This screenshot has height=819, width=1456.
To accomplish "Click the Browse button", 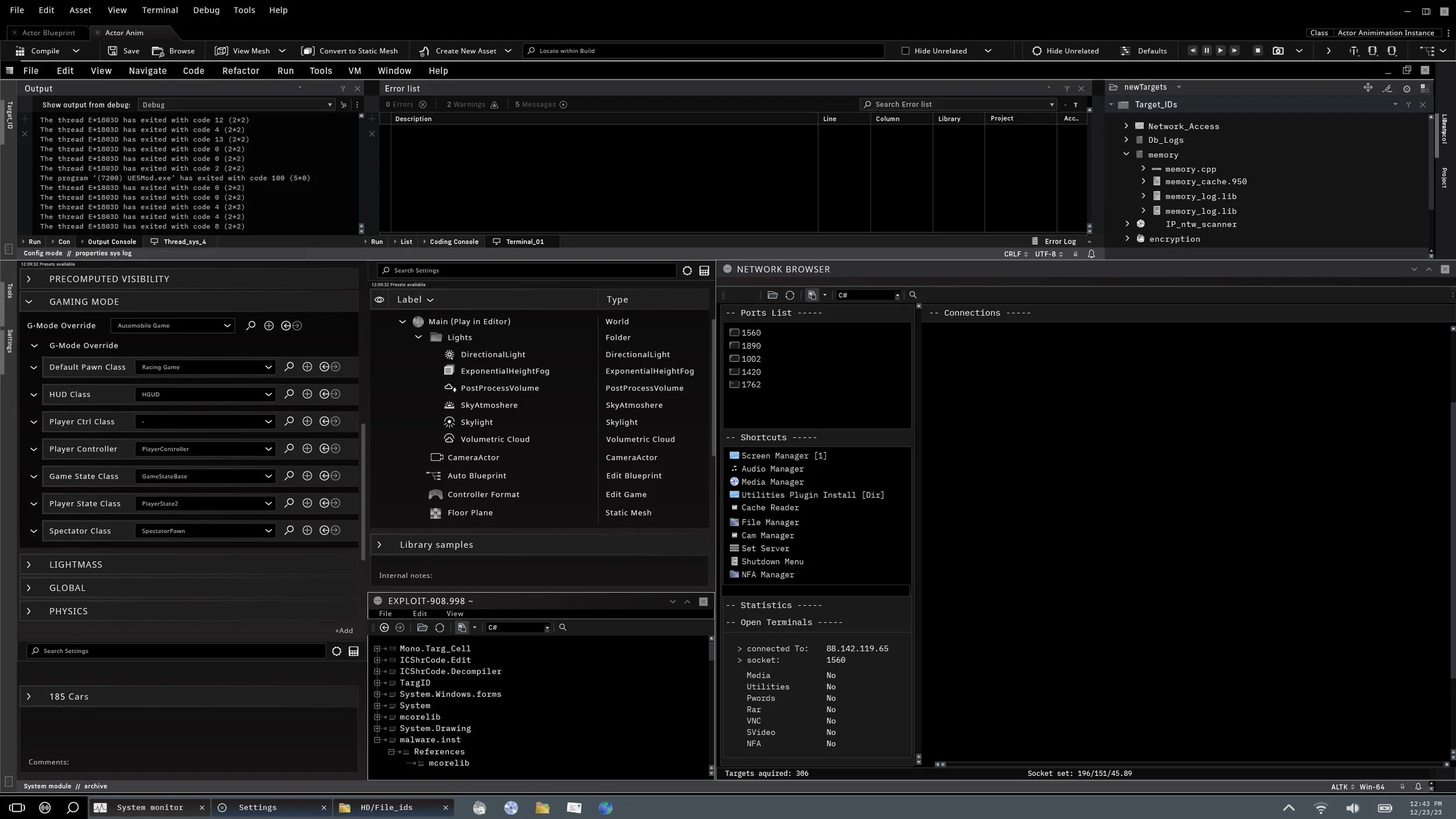I will [x=174, y=51].
